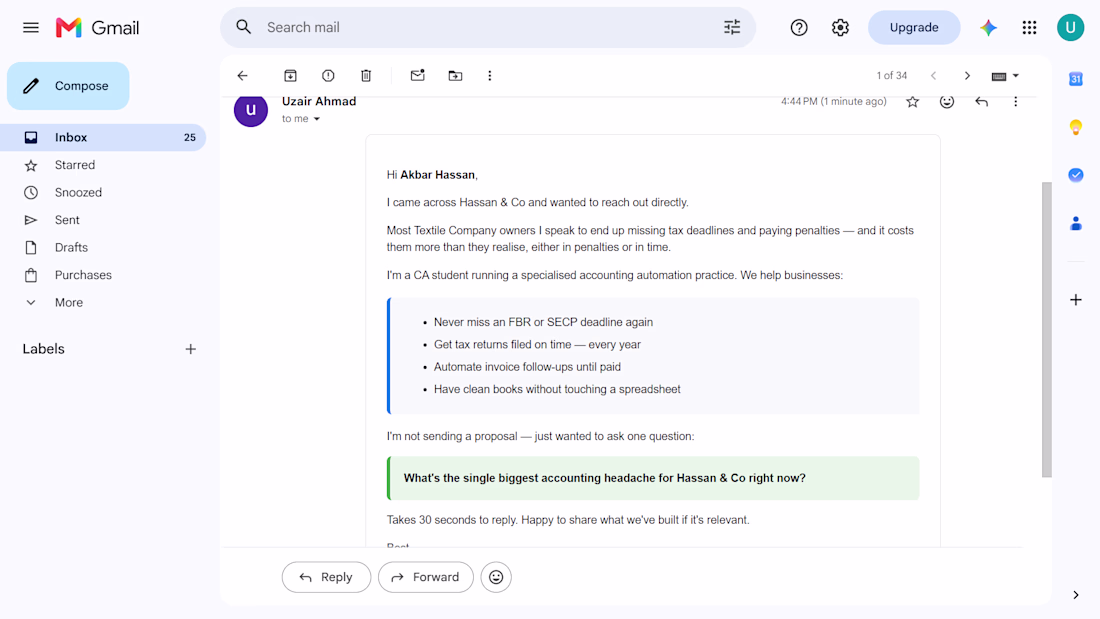Viewport: 1100px width, 619px height.
Task: Click into the Search mail field
Action: (x=488, y=27)
